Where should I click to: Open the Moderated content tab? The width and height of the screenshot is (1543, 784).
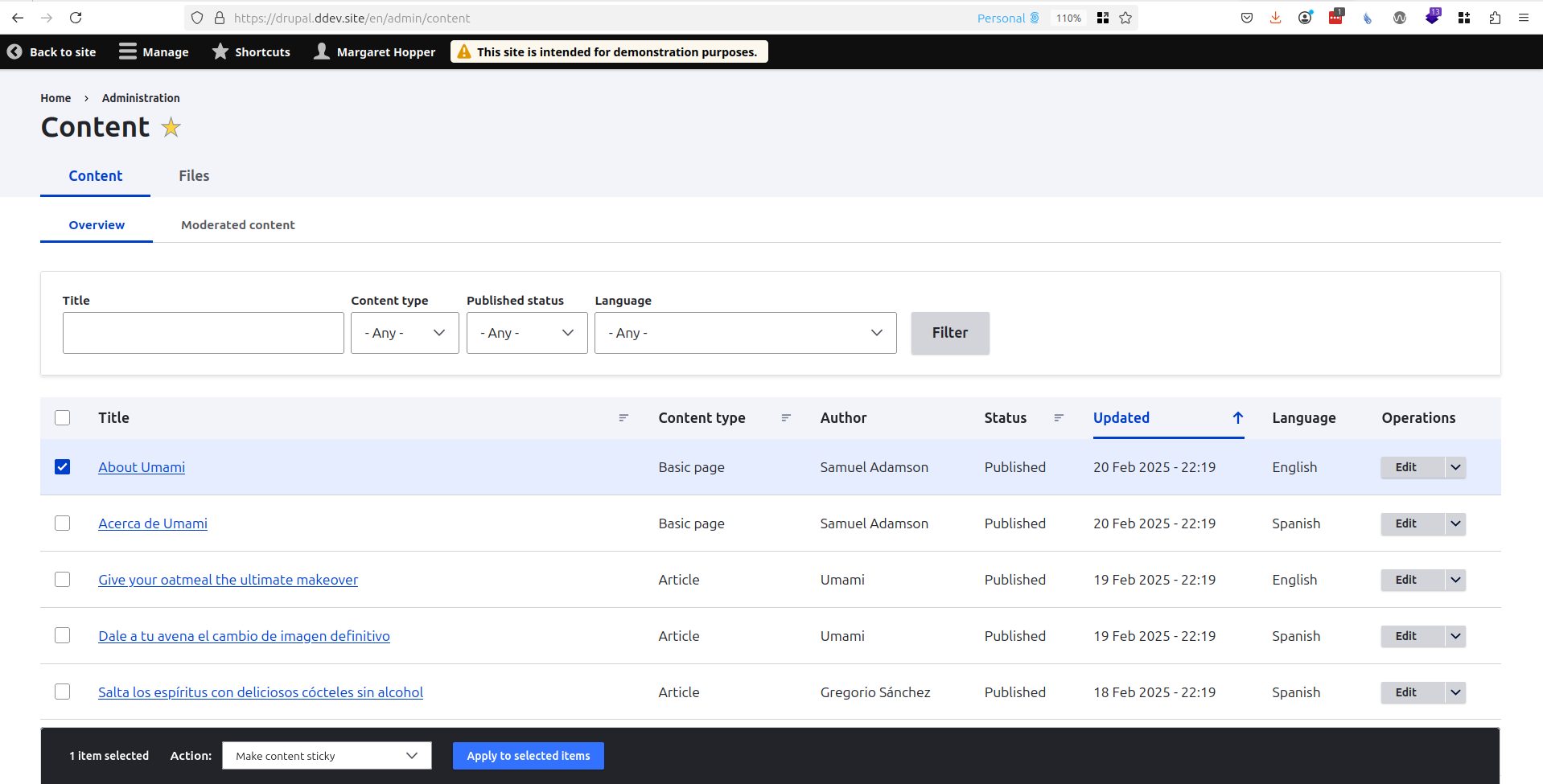237,224
